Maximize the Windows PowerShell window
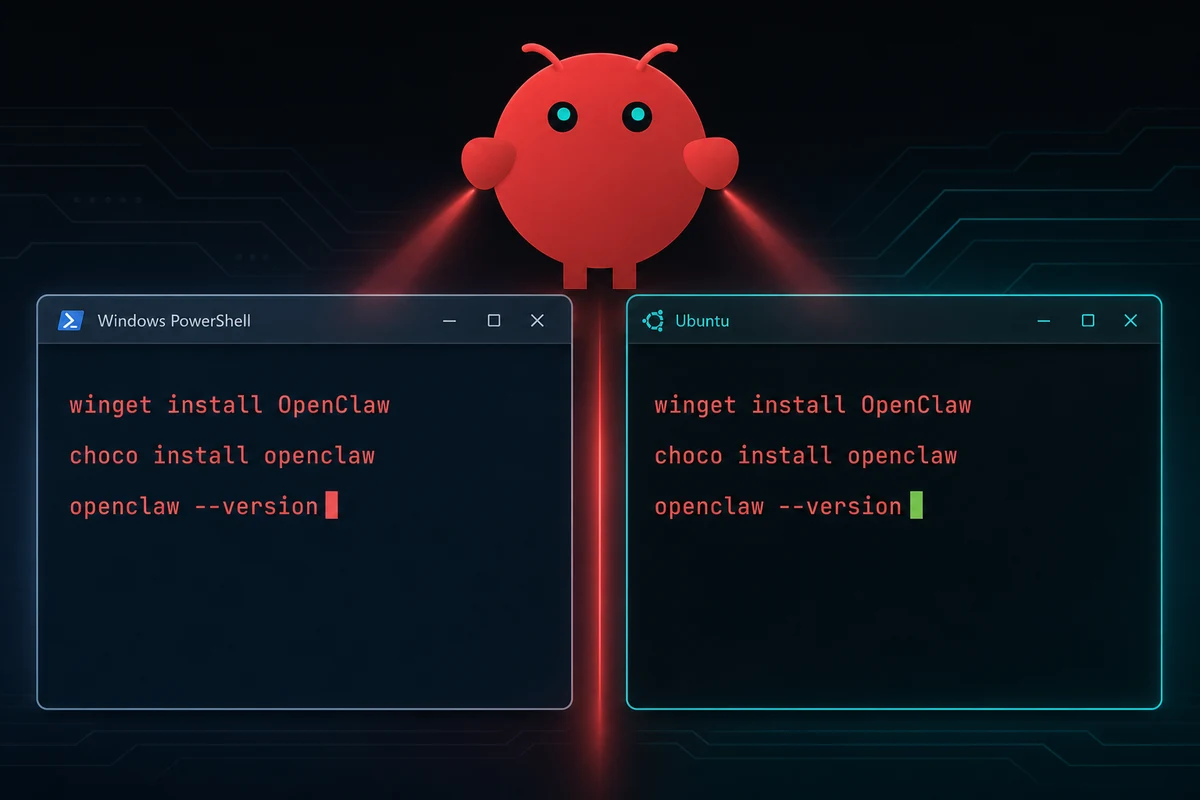This screenshot has width=1200, height=800. (493, 321)
